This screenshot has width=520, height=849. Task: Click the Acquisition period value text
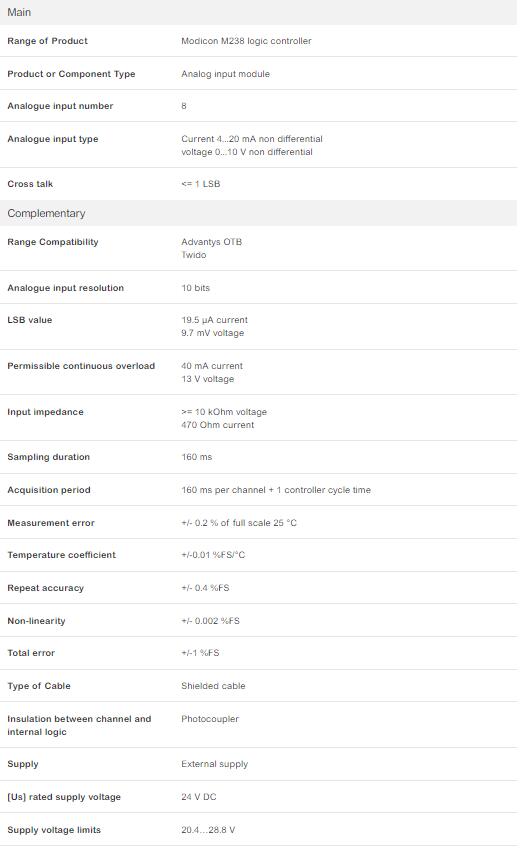276,490
